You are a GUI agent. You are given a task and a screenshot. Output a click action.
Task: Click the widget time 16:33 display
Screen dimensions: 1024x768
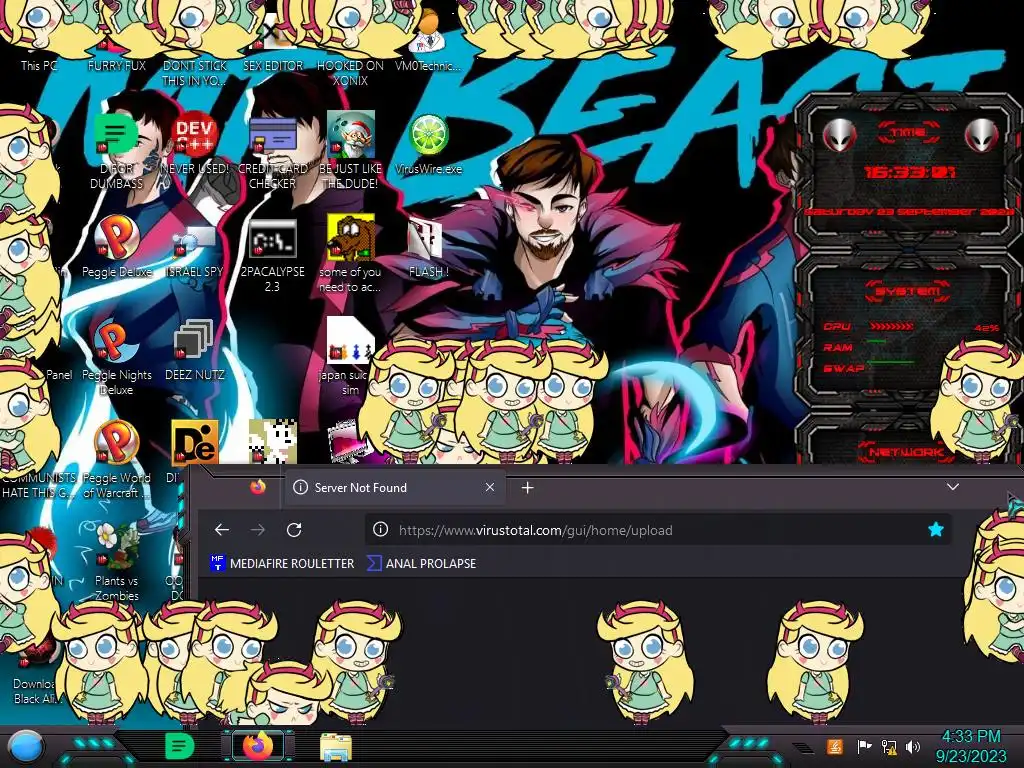pyautogui.click(x=909, y=172)
